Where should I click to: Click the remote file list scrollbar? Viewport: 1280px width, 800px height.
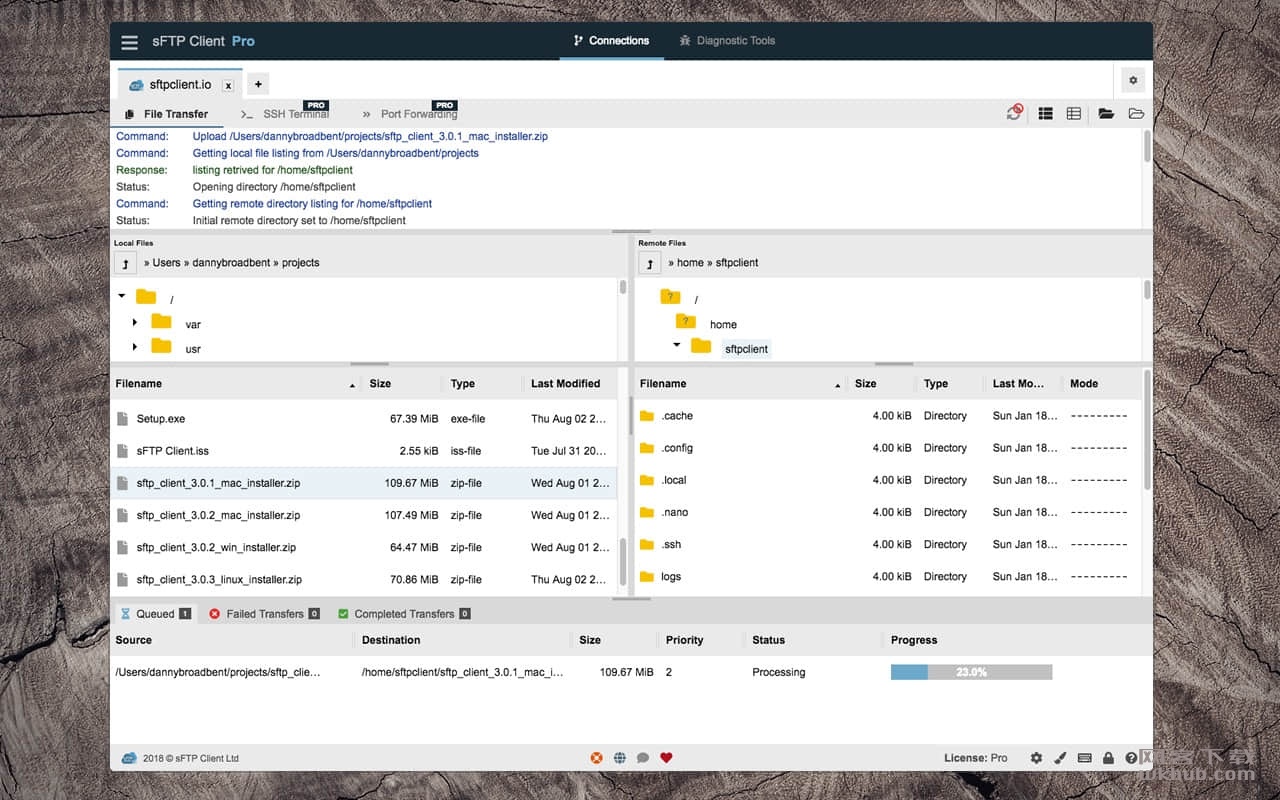(x=1146, y=430)
